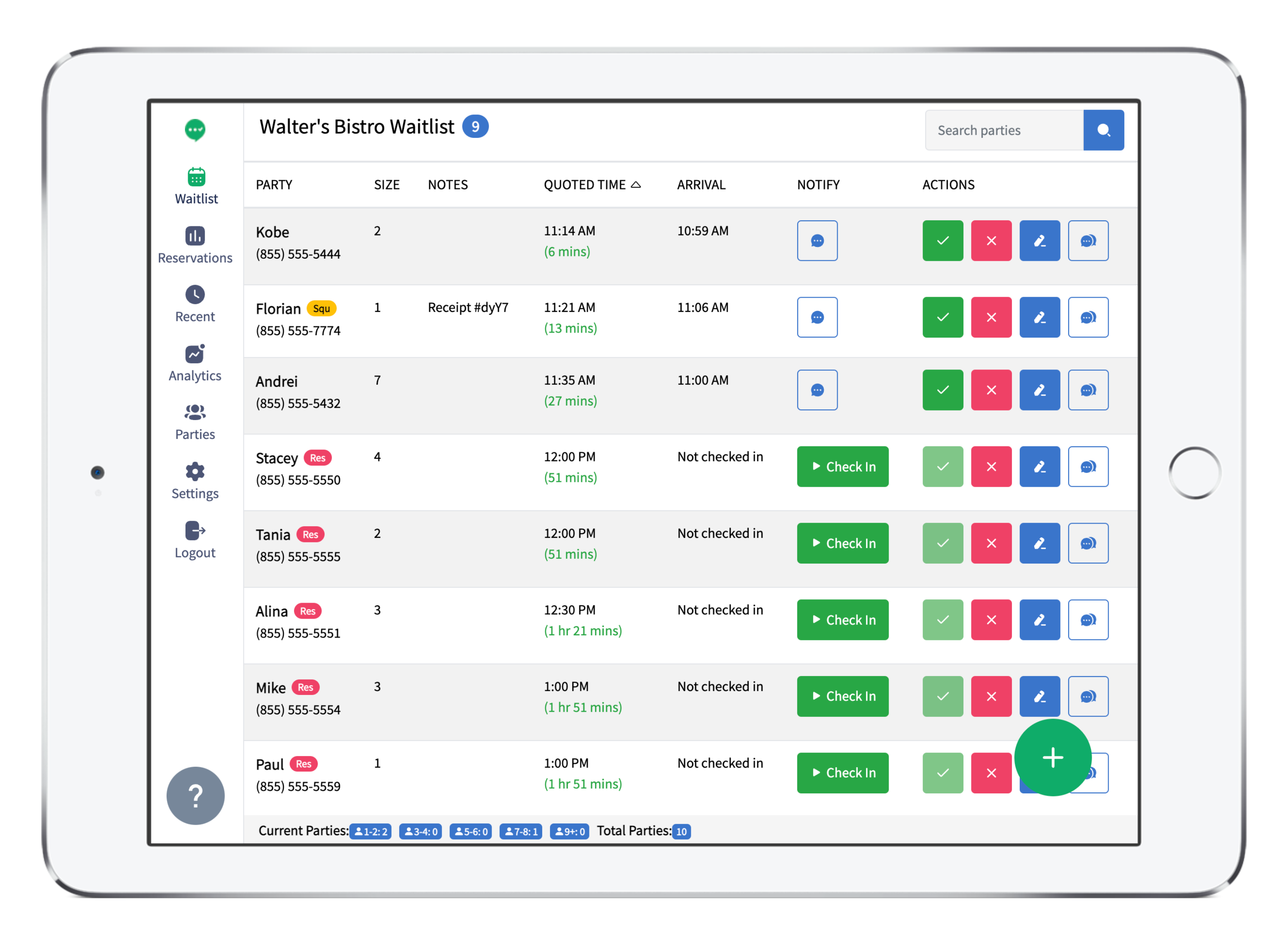Click the note 'Receipt #dyY7'
1288x945 pixels.
pos(469,308)
